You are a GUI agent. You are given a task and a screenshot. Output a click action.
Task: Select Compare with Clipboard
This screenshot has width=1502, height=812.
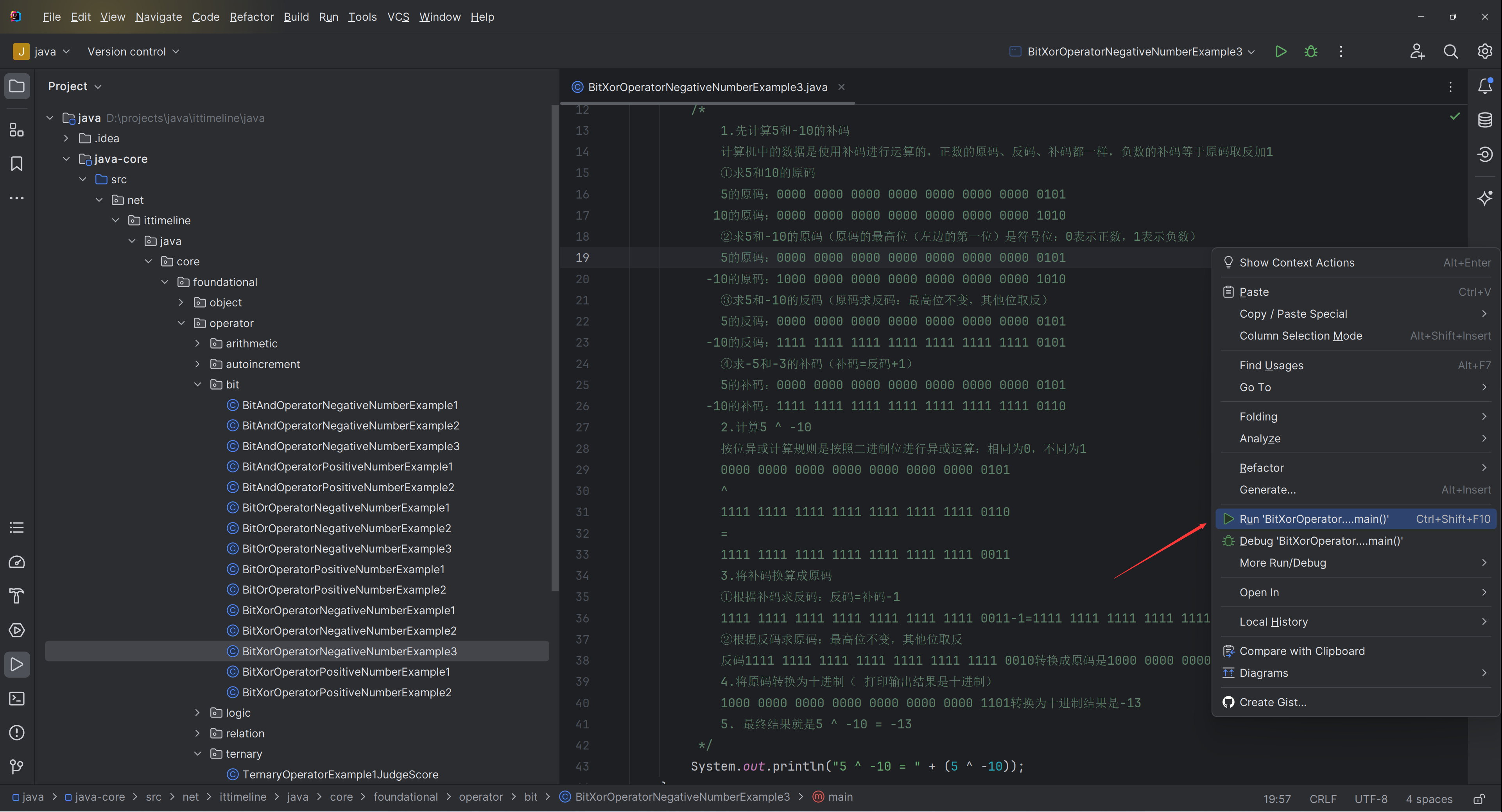(1356, 651)
